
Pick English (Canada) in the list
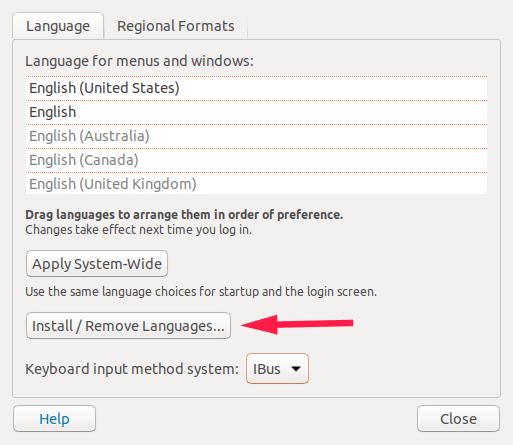[x=256, y=160]
